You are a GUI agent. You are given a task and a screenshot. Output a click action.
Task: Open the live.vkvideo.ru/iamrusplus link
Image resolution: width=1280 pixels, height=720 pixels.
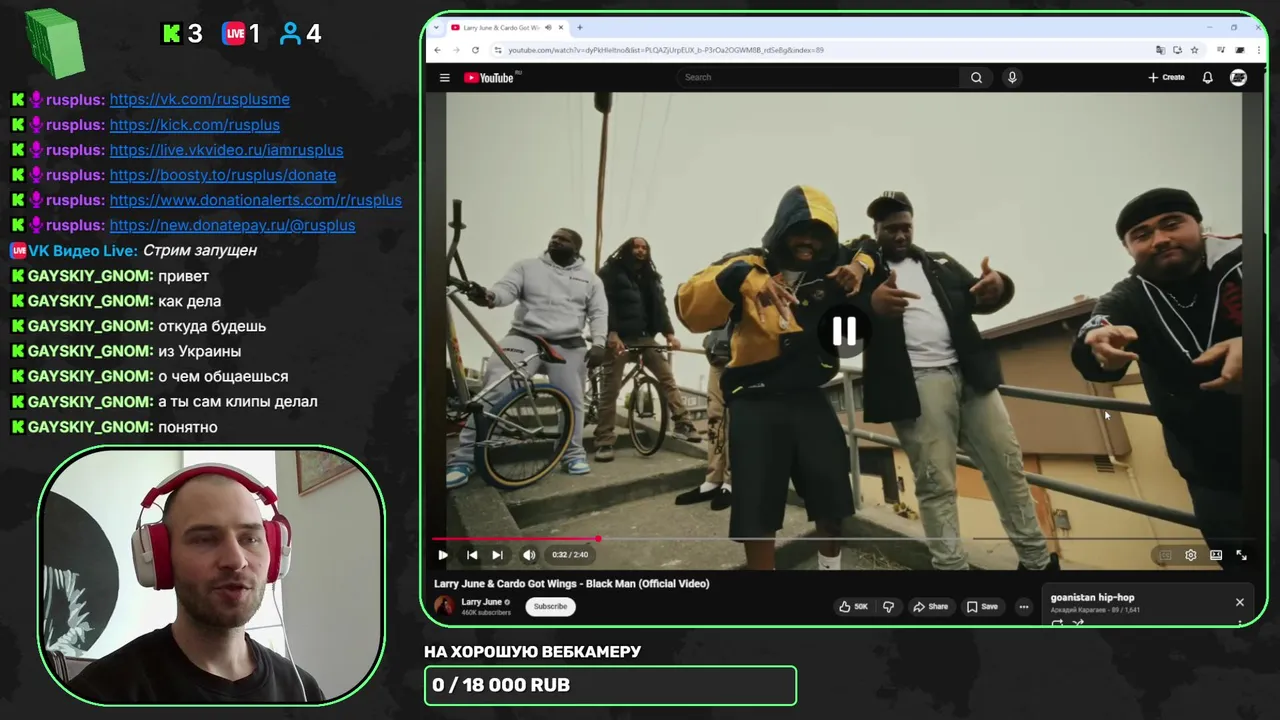click(226, 150)
